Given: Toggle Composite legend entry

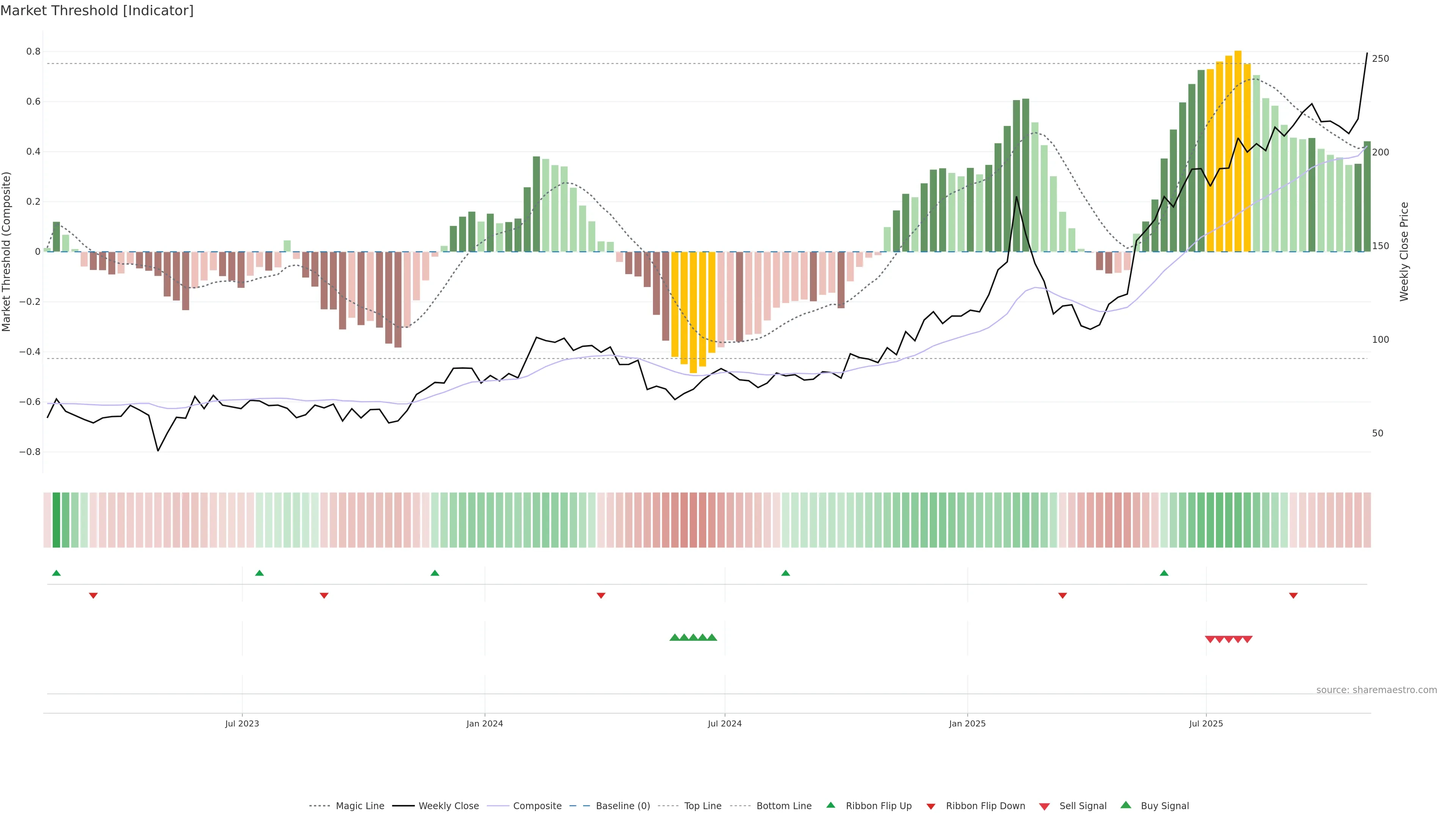Looking at the screenshot, I should pos(537,806).
